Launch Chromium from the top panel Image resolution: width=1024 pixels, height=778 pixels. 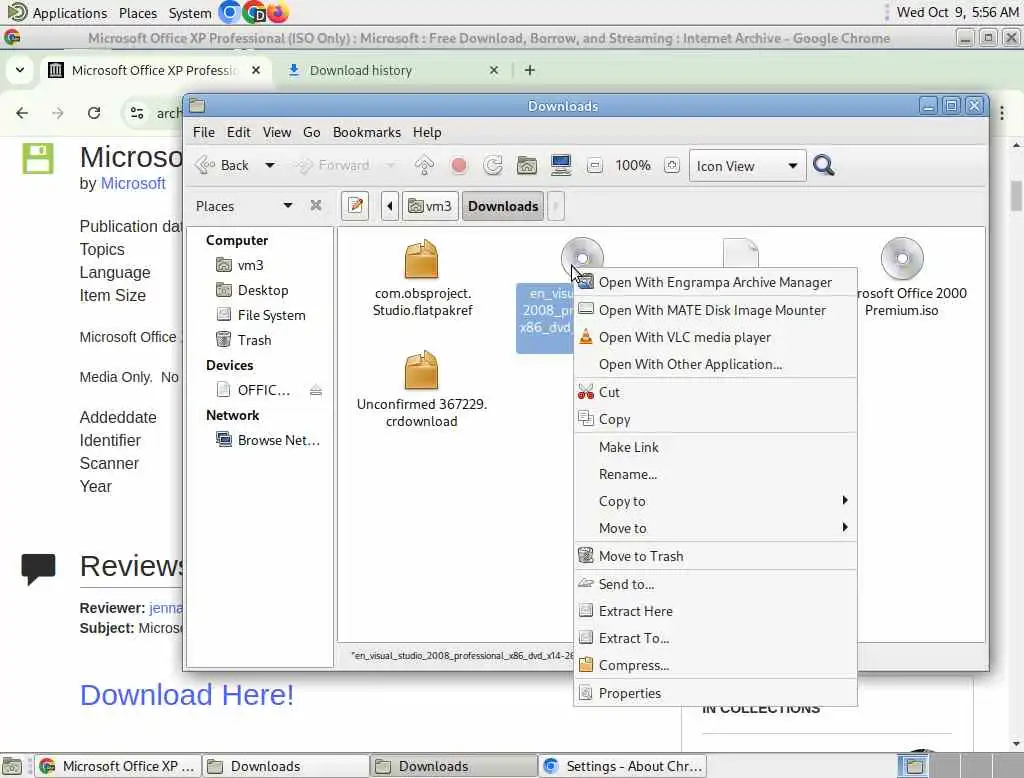(x=229, y=12)
